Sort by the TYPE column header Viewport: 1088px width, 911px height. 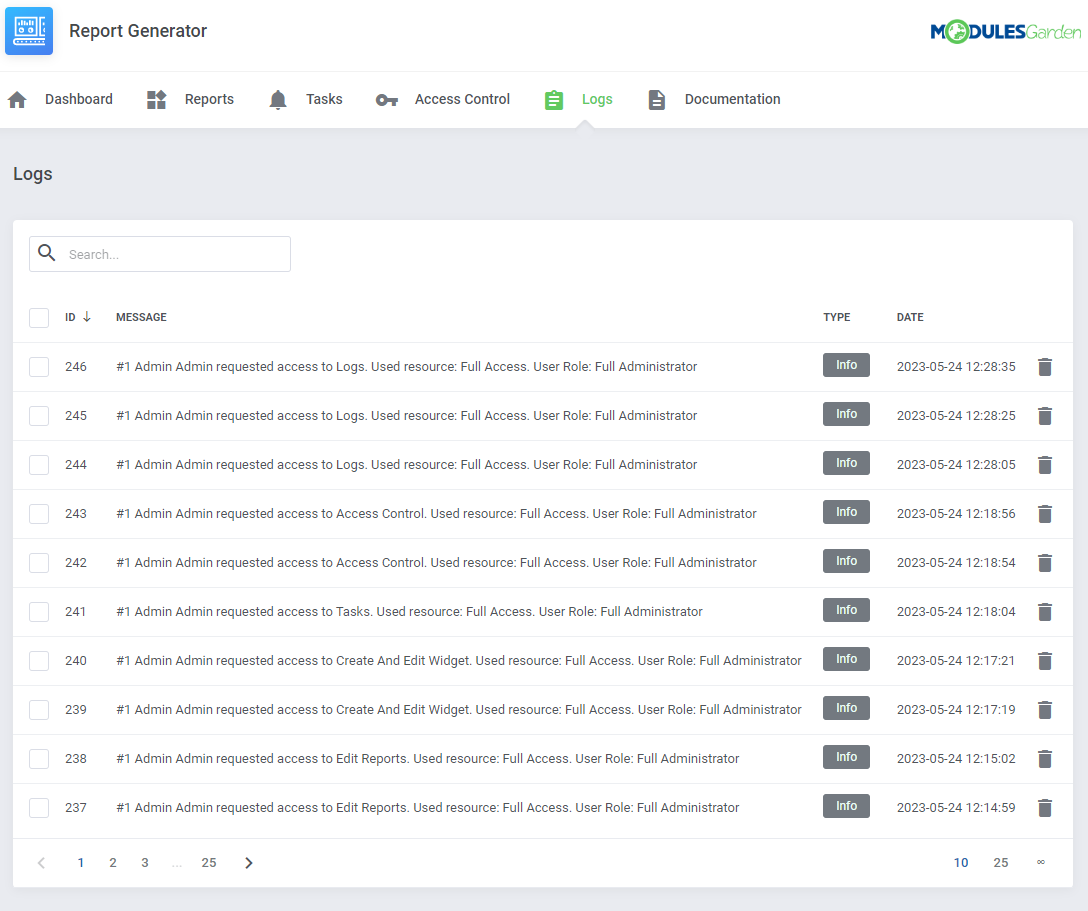tap(837, 317)
